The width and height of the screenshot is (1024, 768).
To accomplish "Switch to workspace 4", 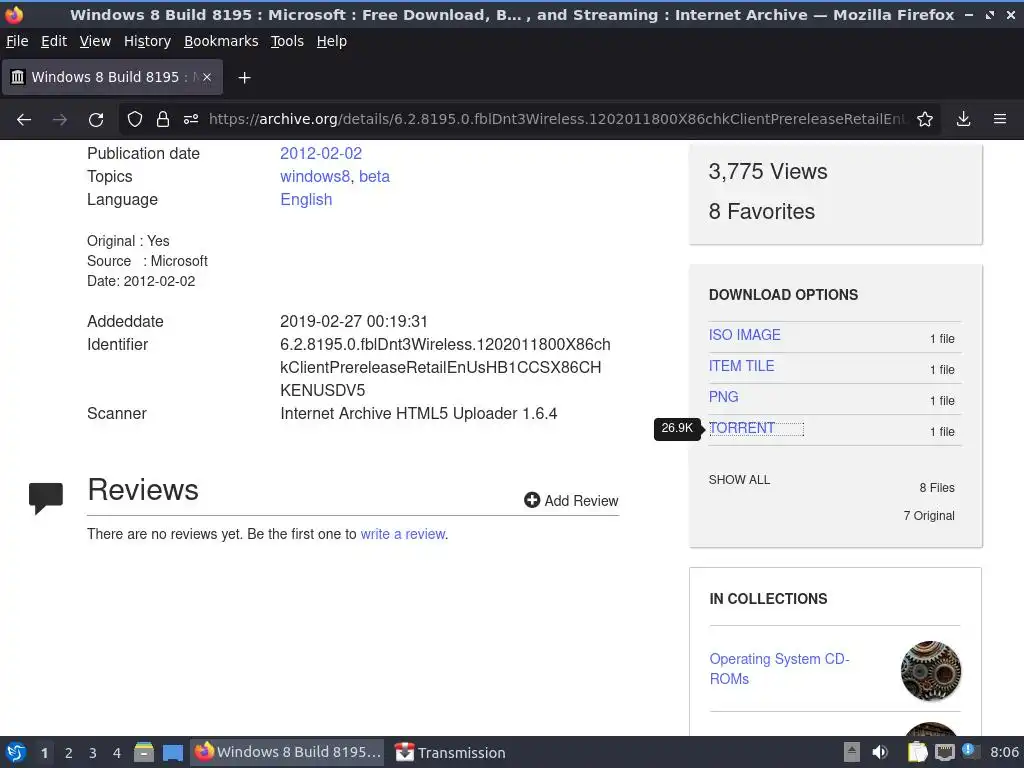I will pyautogui.click(x=117, y=753).
